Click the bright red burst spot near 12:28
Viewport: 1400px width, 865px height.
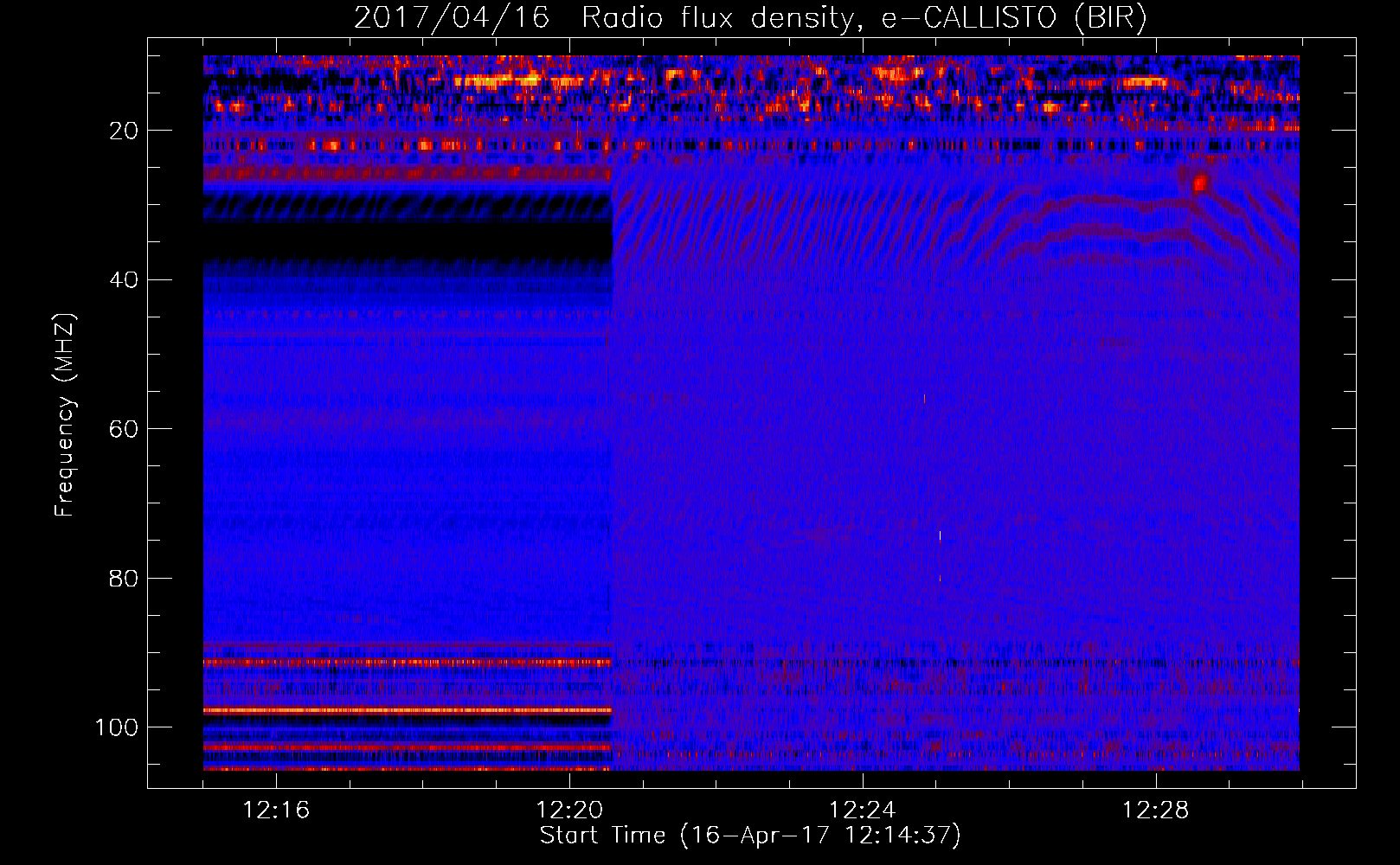click(x=1199, y=183)
